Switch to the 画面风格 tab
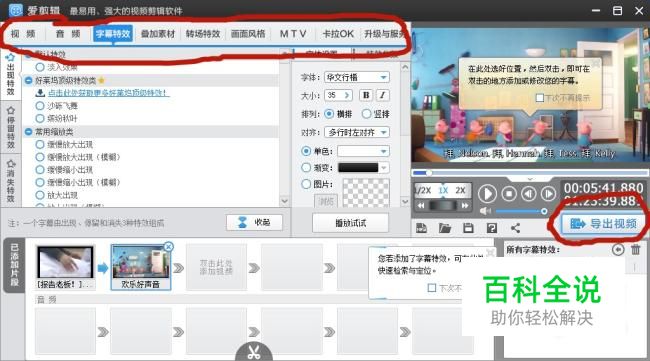This screenshot has width=650, height=361. (248, 34)
